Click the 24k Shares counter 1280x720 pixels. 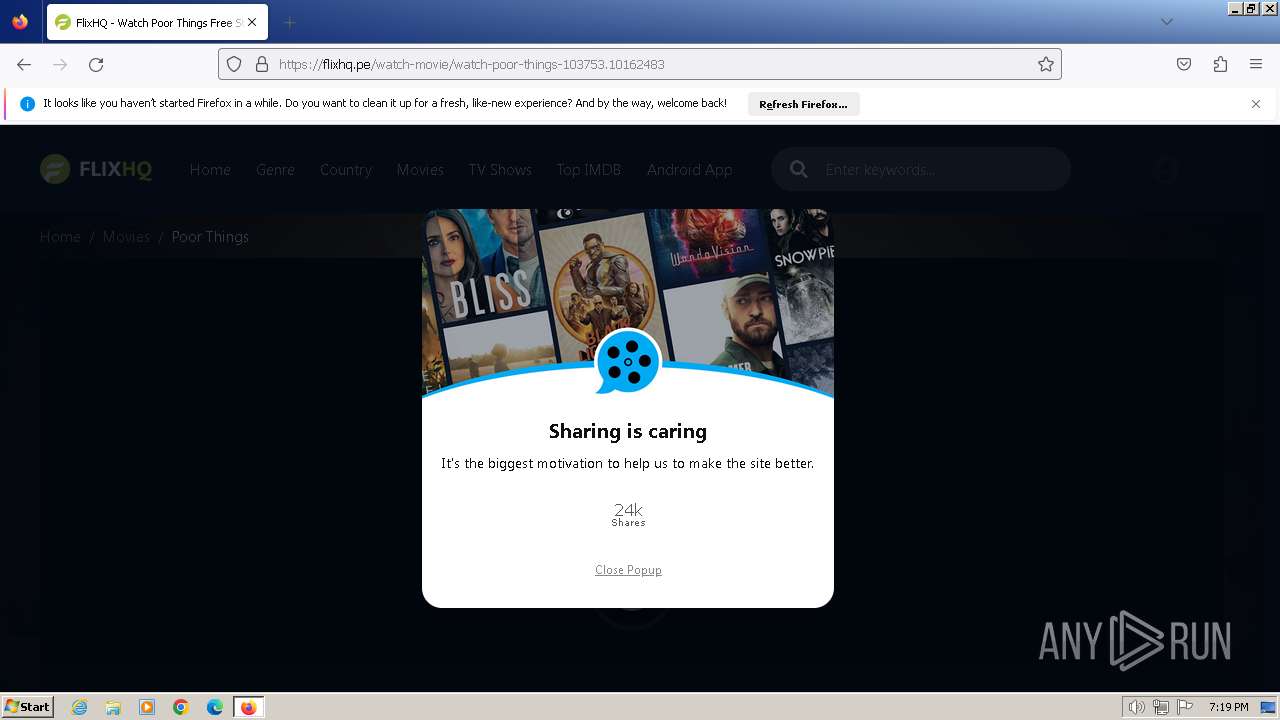pyautogui.click(x=628, y=514)
